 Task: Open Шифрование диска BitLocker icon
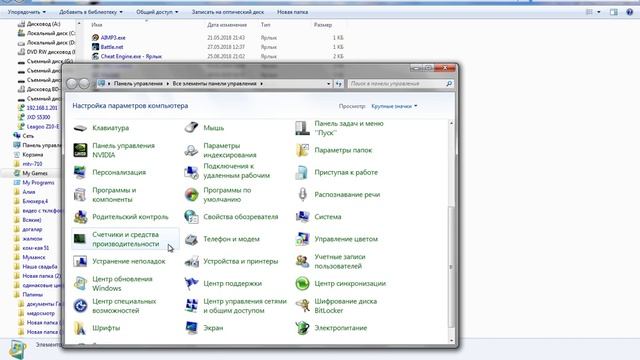tap(302, 306)
